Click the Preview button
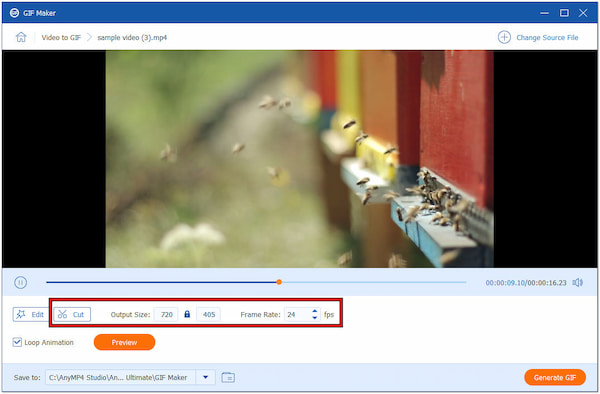Viewport: 600px width, 394px height. click(124, 342)
